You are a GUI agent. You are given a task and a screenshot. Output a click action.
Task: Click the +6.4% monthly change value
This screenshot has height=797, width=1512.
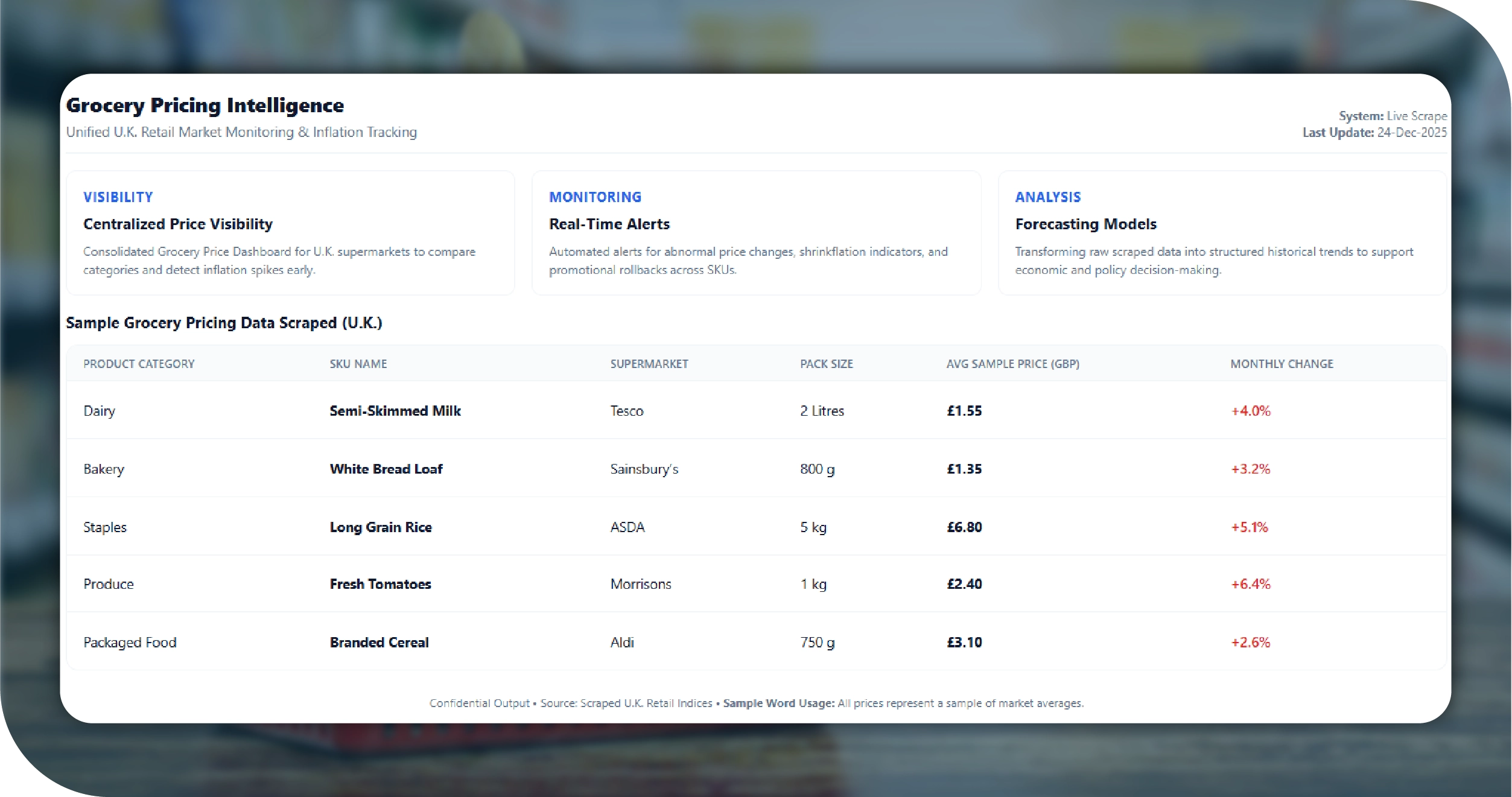coord(1250,584)
